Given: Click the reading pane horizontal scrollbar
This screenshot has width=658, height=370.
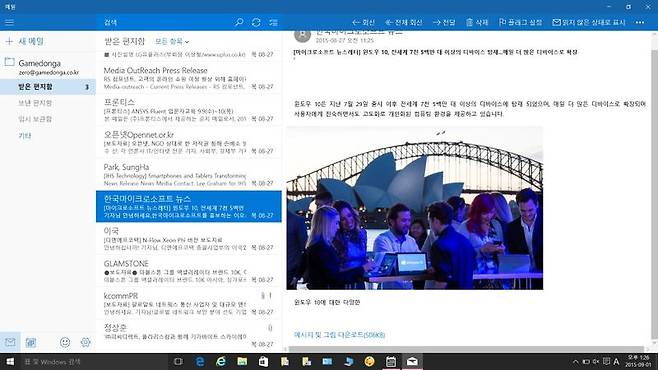Looking at the screenshot, I should point(466,349).
